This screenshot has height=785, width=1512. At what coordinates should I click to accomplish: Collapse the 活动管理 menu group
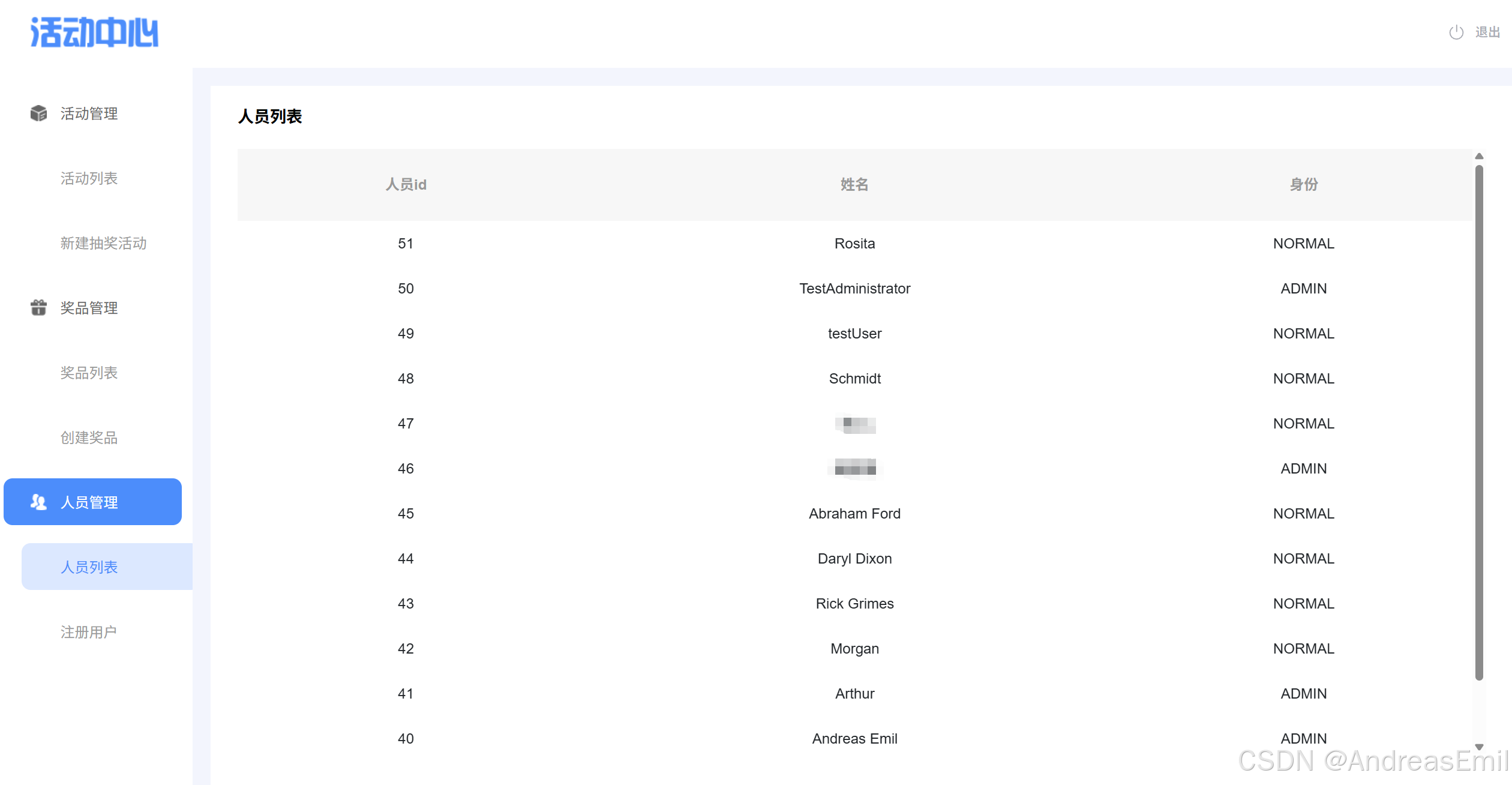[x=89, y=113]
